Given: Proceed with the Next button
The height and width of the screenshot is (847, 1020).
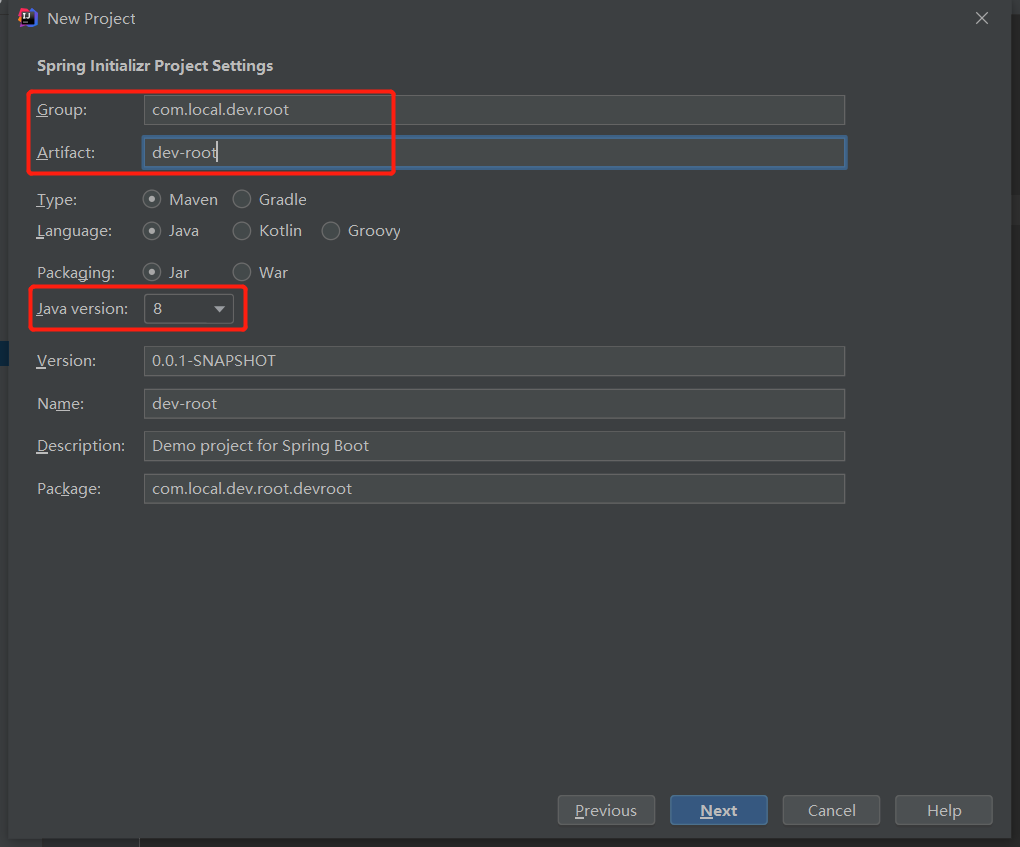Looking at the screenshot, I should click(x=719, y=810).
